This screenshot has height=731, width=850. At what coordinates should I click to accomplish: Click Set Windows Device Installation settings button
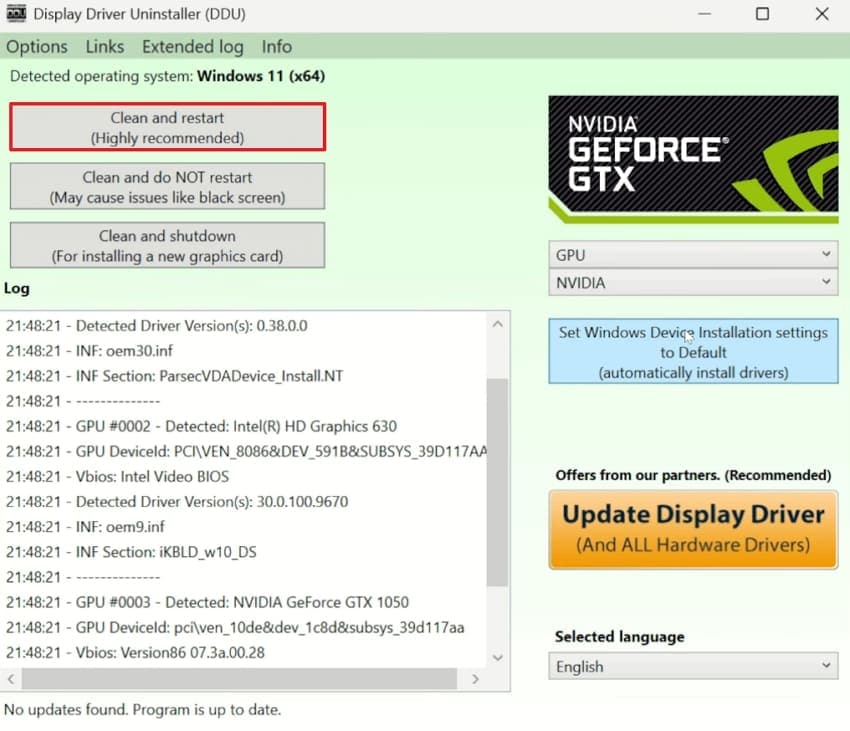[693, 351]
